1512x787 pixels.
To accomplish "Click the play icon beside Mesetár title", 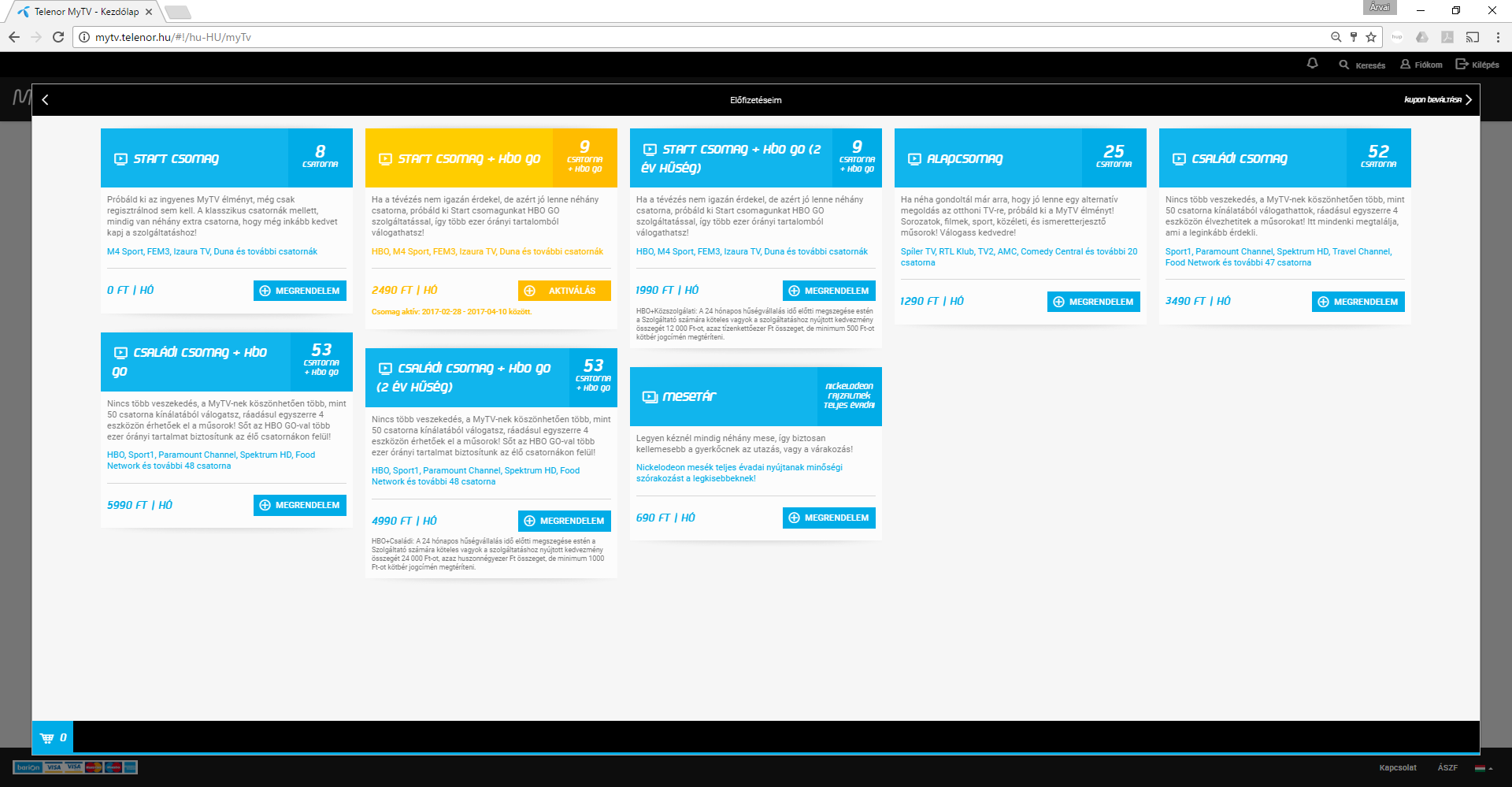I will [x=650, y=397].
